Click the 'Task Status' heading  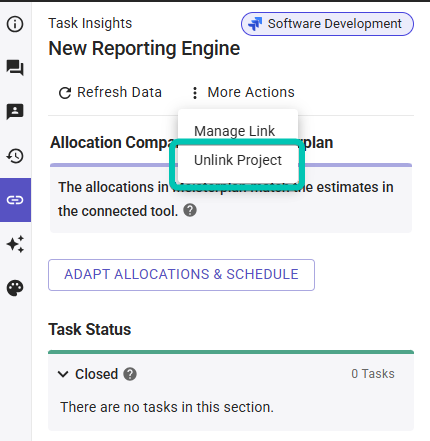coord(90,330)
